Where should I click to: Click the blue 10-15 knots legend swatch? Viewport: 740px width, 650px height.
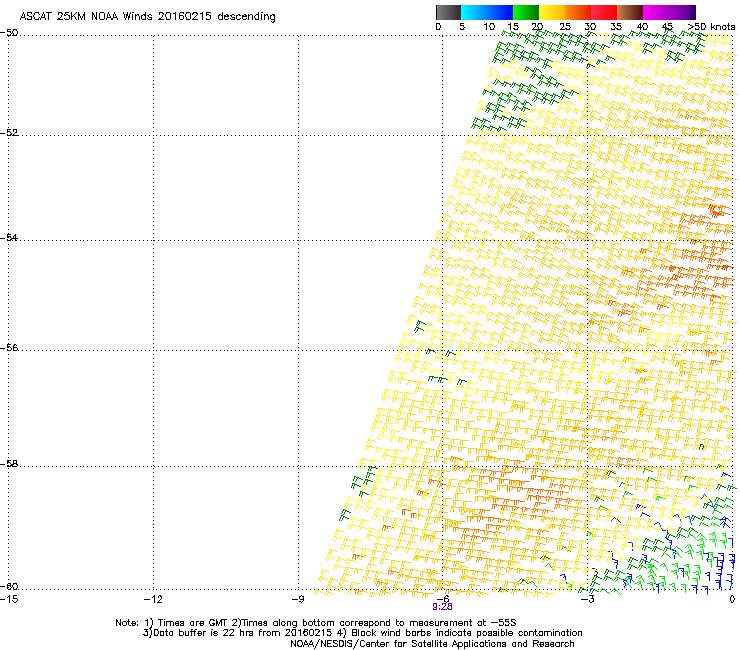click(x=500, y=12)
